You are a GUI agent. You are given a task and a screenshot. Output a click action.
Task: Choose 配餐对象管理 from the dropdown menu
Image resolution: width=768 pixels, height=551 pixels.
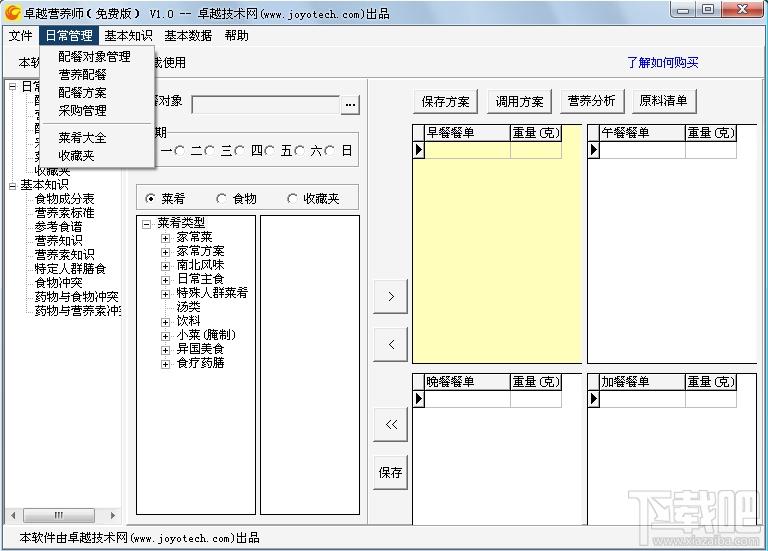[95, 56]
